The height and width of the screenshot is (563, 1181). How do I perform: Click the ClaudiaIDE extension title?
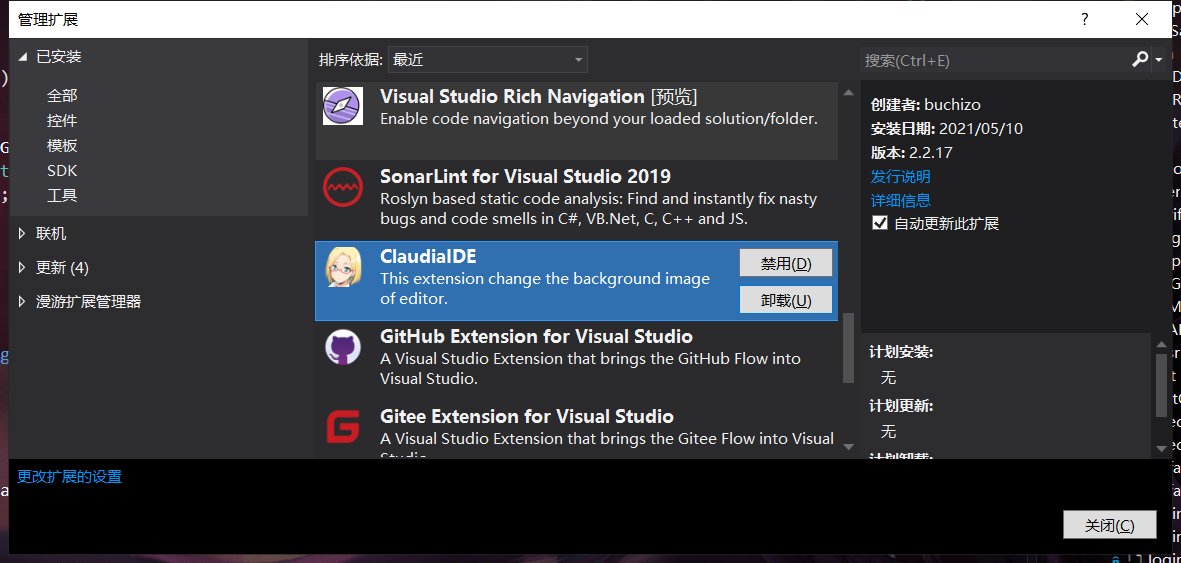point(428,256)
